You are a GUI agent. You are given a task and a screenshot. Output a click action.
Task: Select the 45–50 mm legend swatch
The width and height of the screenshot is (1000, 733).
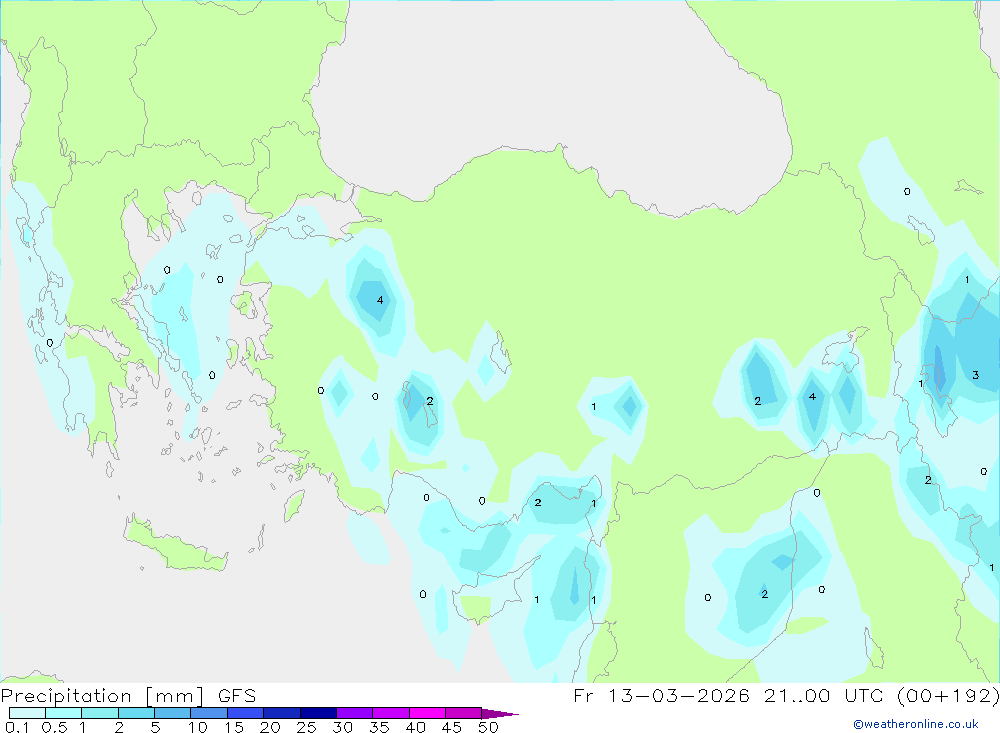(463, 713)
